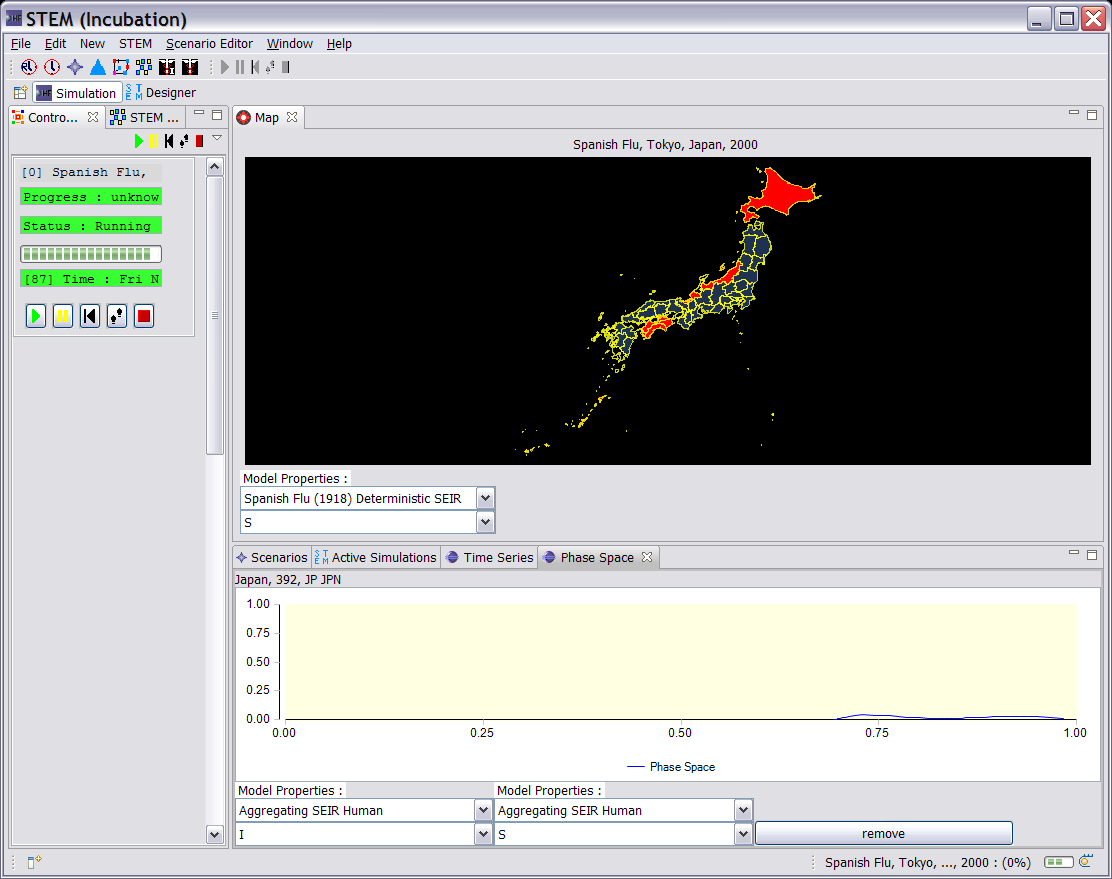
Task: Open the control panel view menu triangle
Action: click(217, 139)
